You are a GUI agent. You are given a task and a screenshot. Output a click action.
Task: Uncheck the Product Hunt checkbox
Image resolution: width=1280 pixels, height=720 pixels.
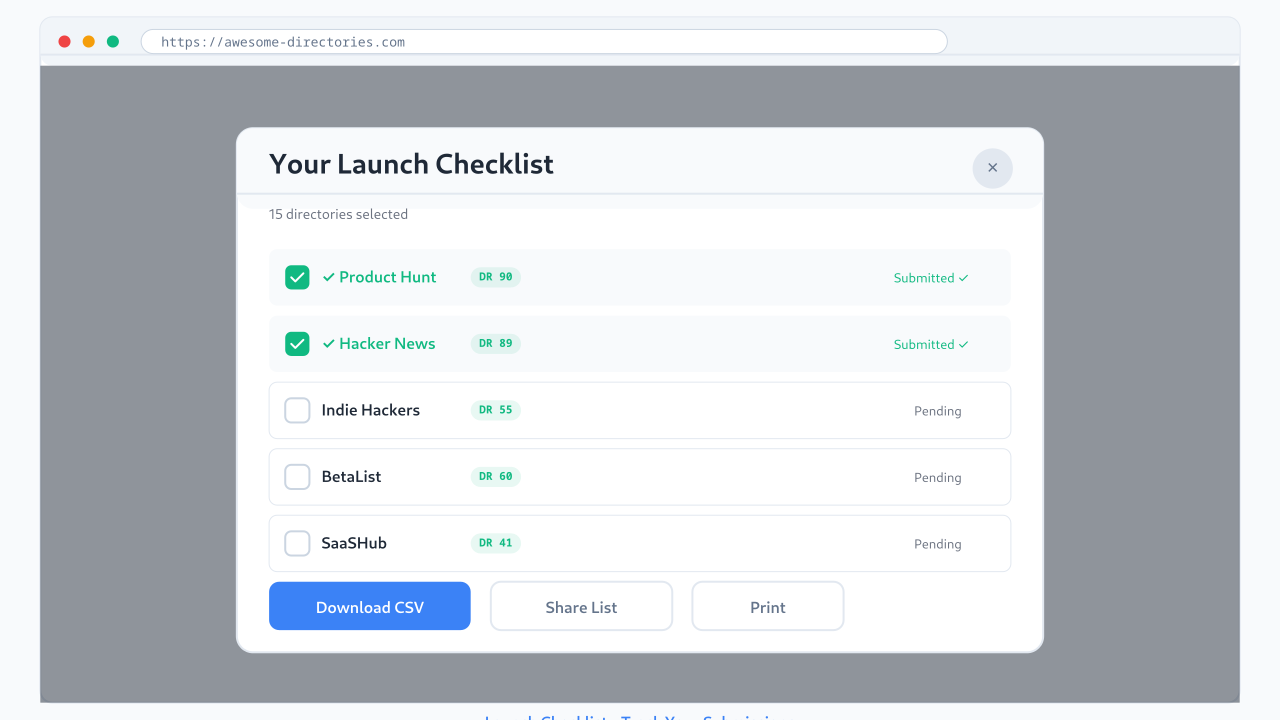pos(297,277)
